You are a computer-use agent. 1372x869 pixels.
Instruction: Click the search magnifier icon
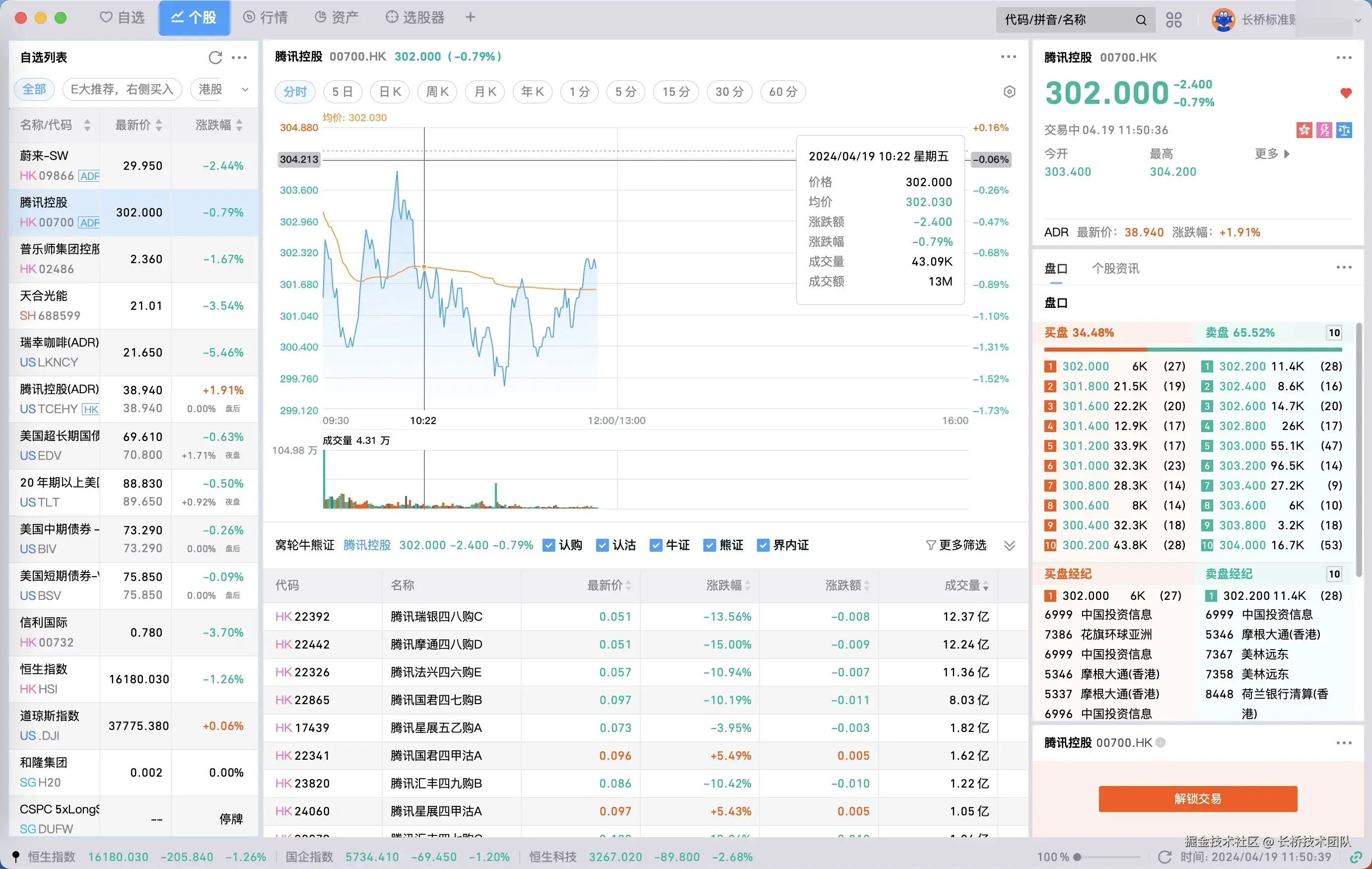pyautogui.click(x=1141, y=20)
